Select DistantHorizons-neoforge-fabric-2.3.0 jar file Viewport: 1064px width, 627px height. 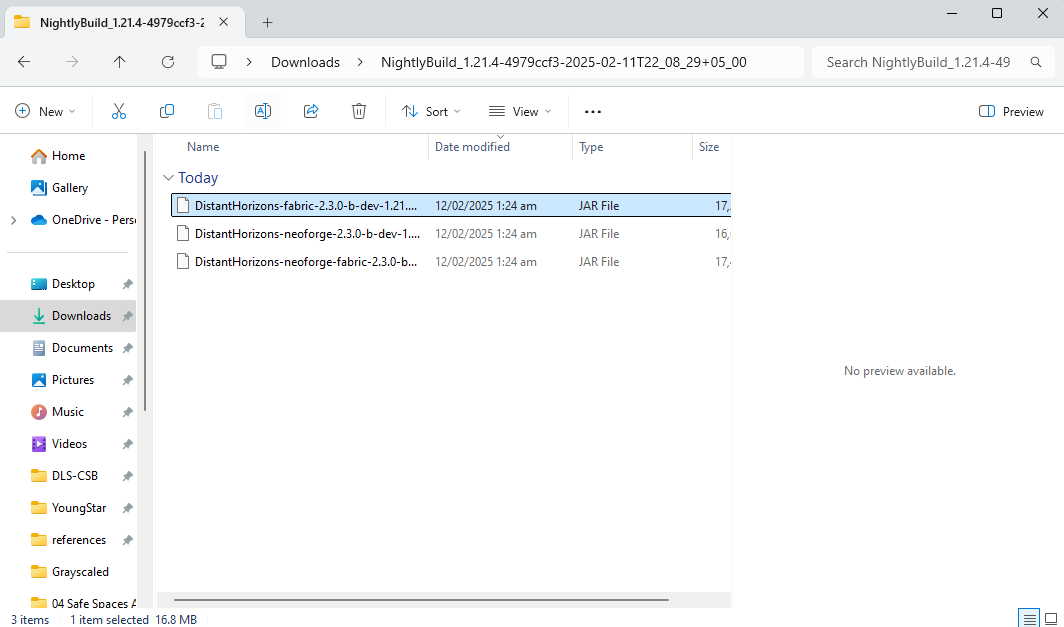point(451,261)
